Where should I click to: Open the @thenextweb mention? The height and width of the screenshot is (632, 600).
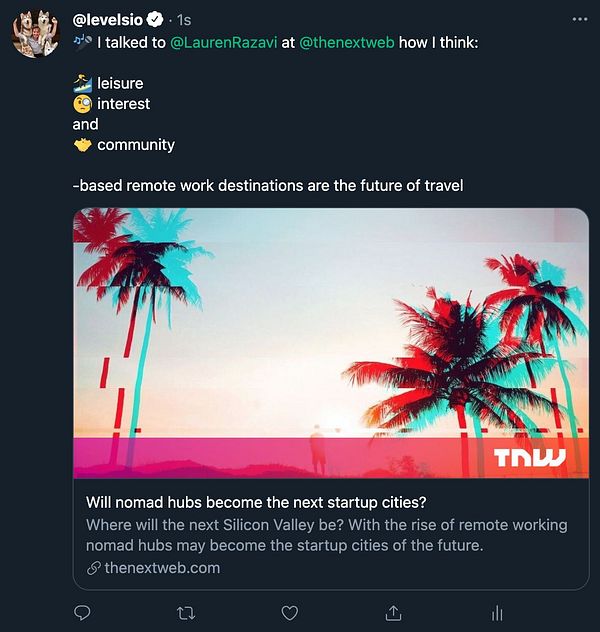(x=346, y=44)
